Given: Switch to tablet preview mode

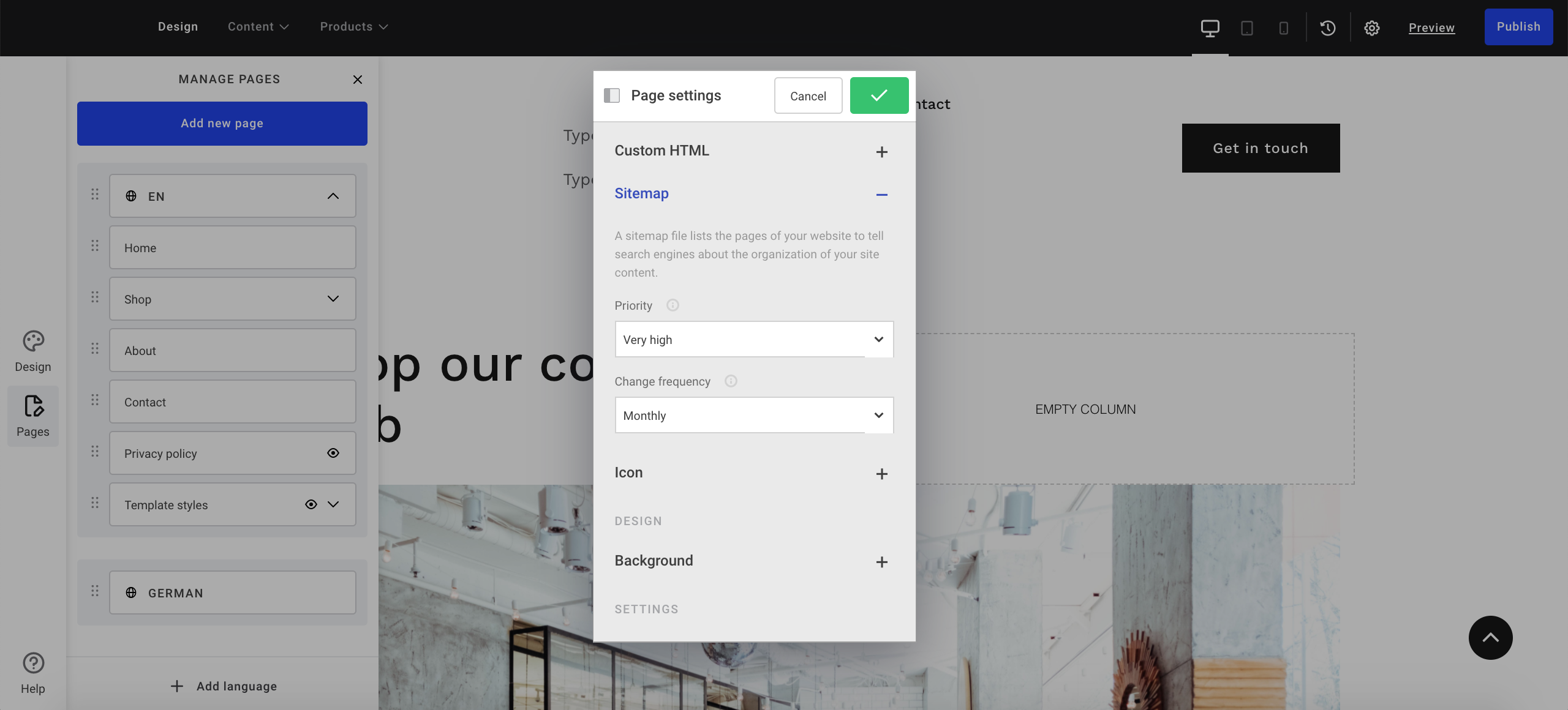Looking at the screenshot, I should click(x=1246, y=28).
